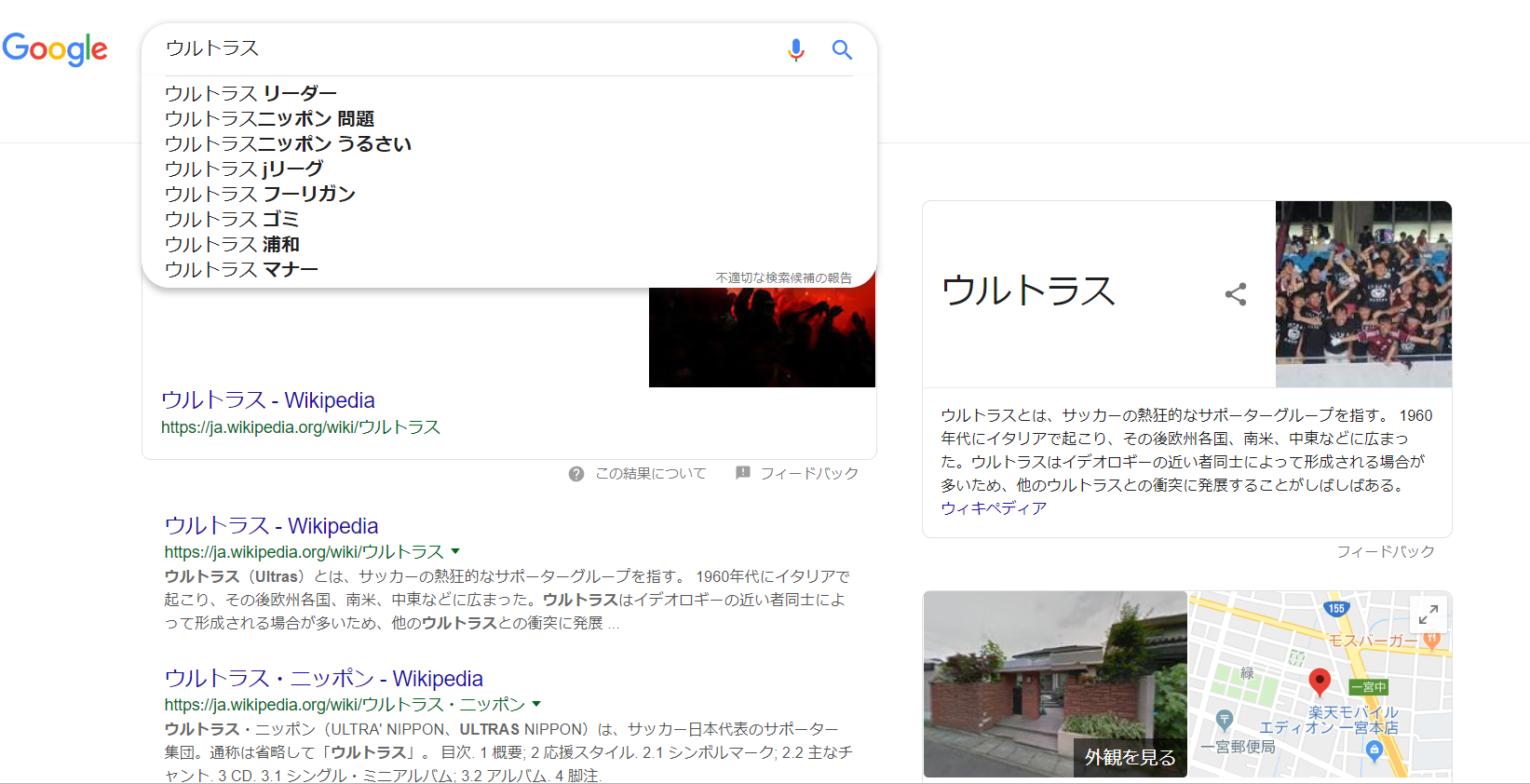Open the supporters photo in the knowledge panel
Viewport: 1530px width, 784px height.
click(1363, 294)
